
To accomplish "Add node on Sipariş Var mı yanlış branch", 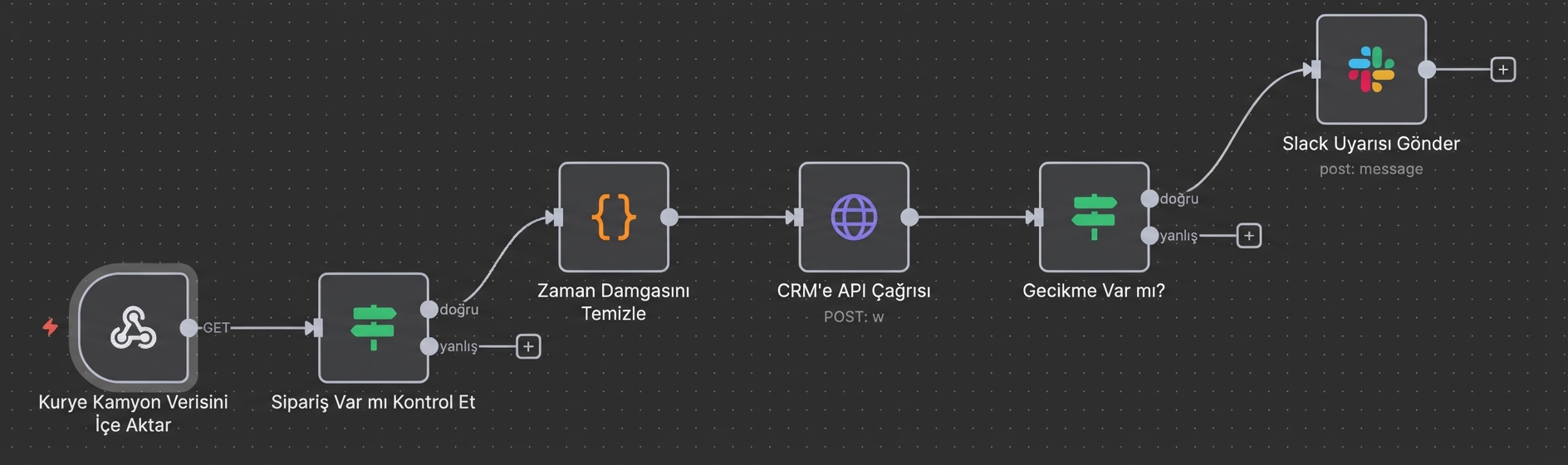I will coord(528,346).
